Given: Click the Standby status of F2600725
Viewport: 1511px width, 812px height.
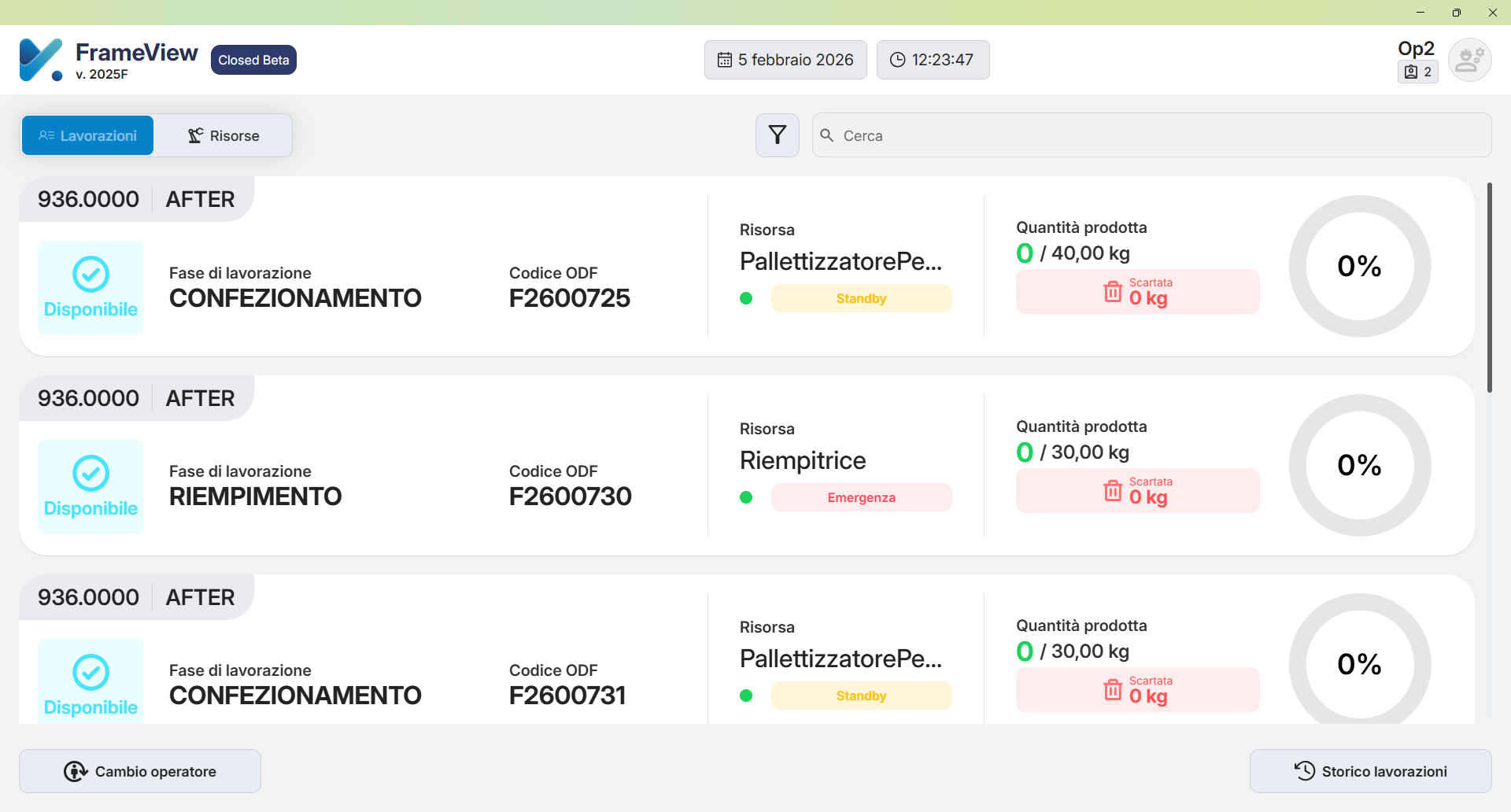Looking at the screenshot, I should (862, 298).
